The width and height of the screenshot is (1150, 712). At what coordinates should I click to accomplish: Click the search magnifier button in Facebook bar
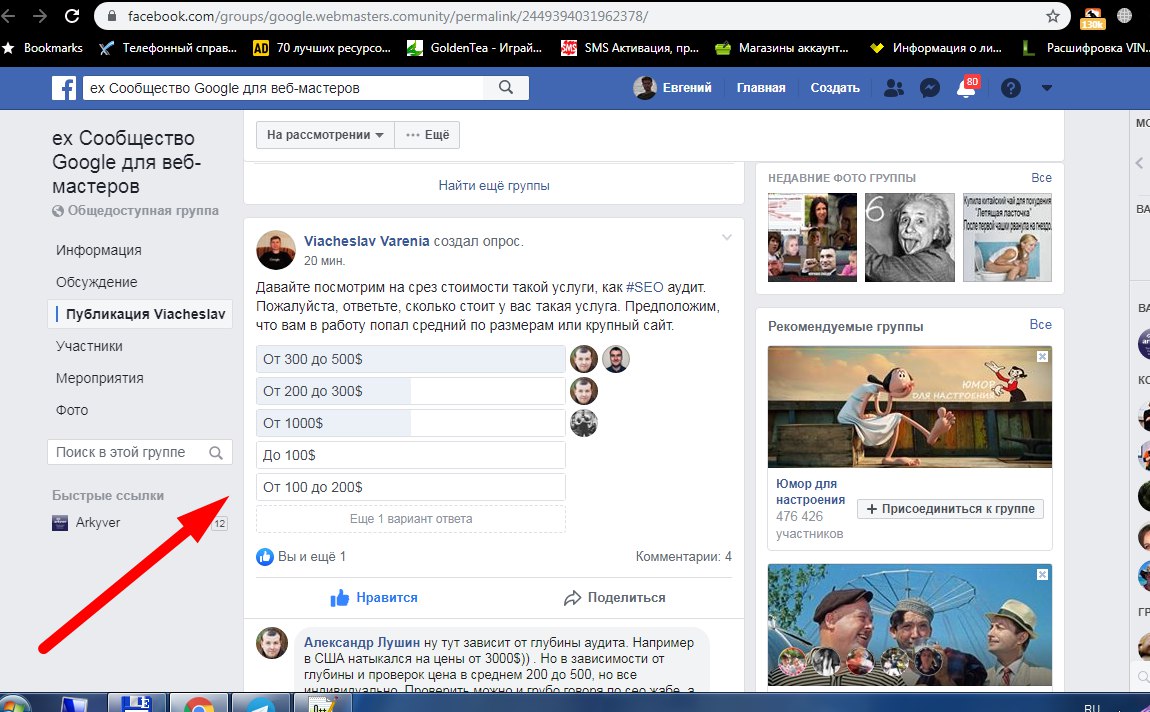pos(506,88)
